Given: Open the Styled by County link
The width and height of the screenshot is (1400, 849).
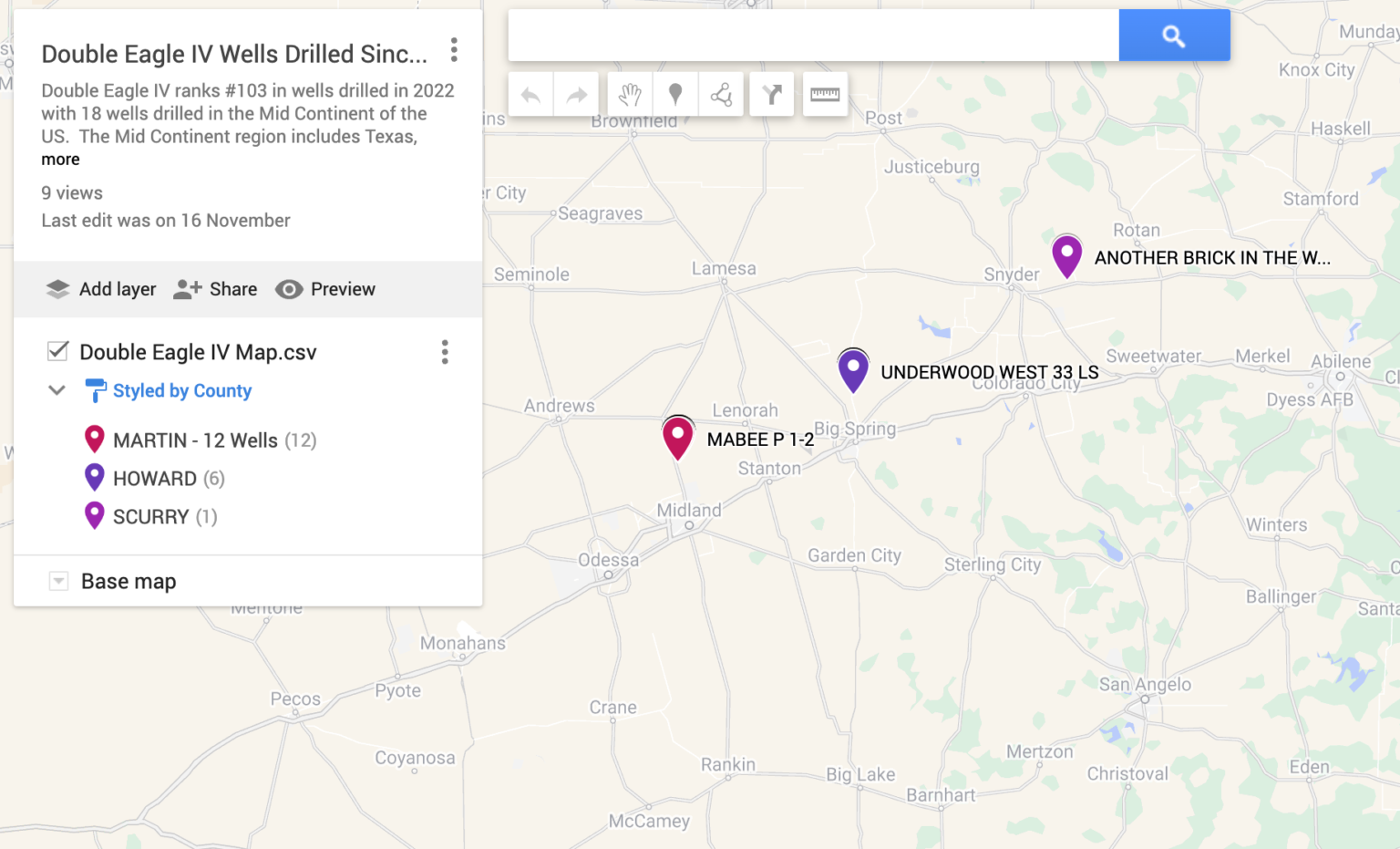Looking at the screenshot, I should (181, 390).
